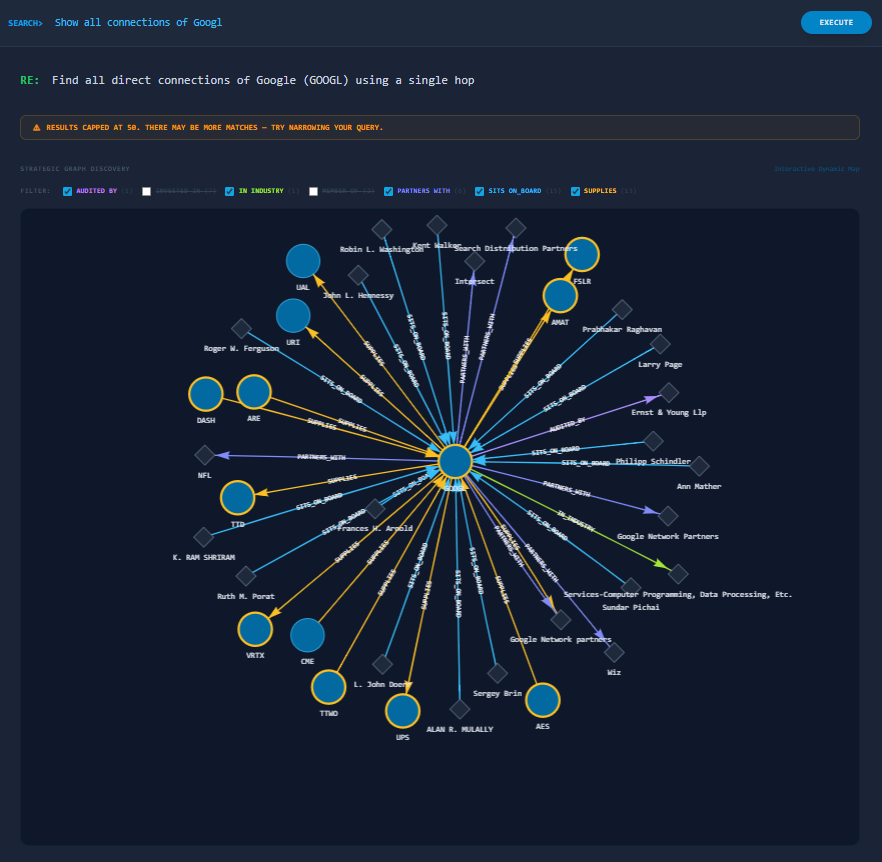The image size is (882, 862).
Task: Click the Prabhakar Raghavan diamond node
Action: point(622,309)
